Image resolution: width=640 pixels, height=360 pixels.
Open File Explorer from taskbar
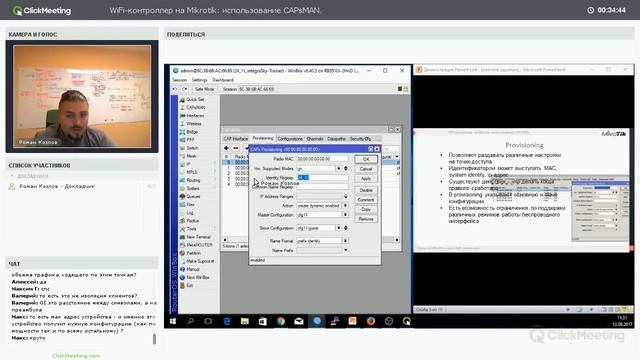tap(244, 321)
